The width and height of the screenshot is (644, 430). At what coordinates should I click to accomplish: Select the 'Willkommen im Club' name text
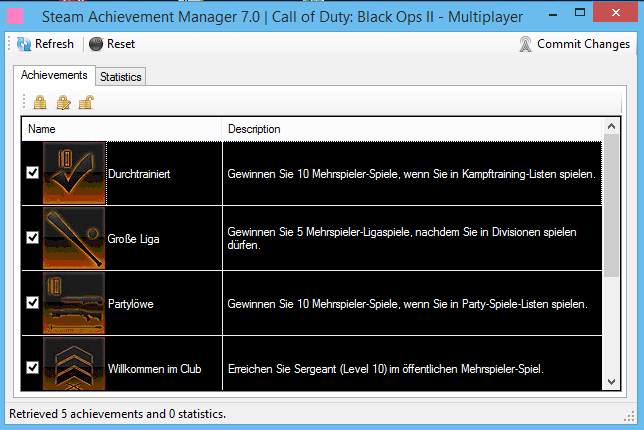[x=154, y=369]
